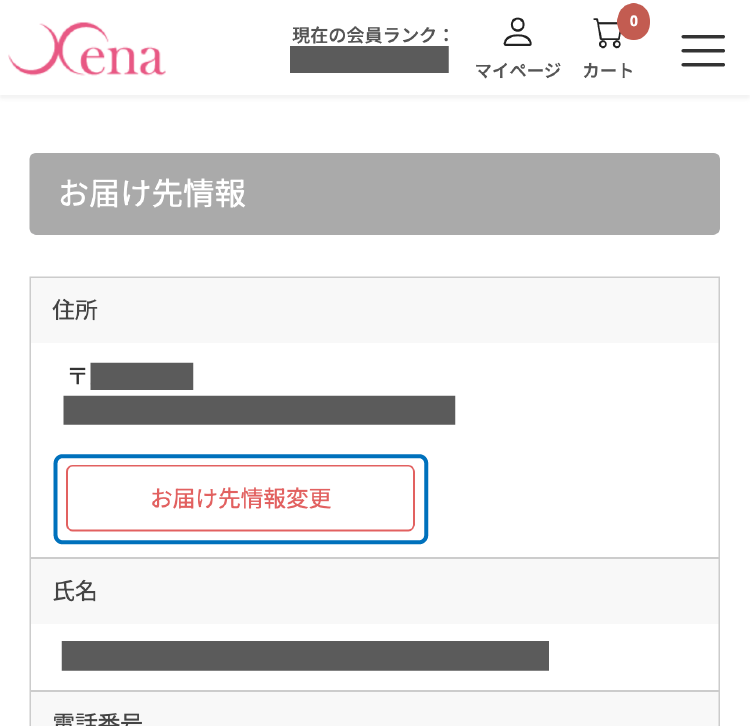Click the redacted address line
750x726 pixels.
pyautogui.click(x=259, y=410)
